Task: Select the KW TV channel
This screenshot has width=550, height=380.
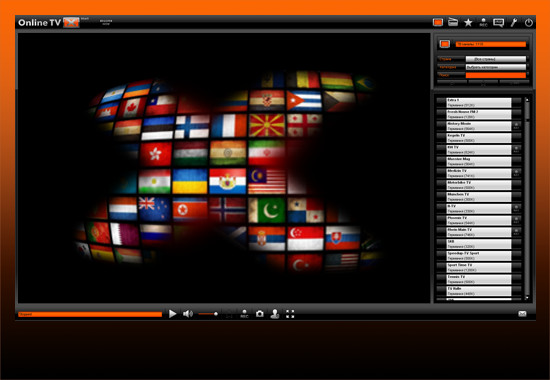Action: (479, 150)
